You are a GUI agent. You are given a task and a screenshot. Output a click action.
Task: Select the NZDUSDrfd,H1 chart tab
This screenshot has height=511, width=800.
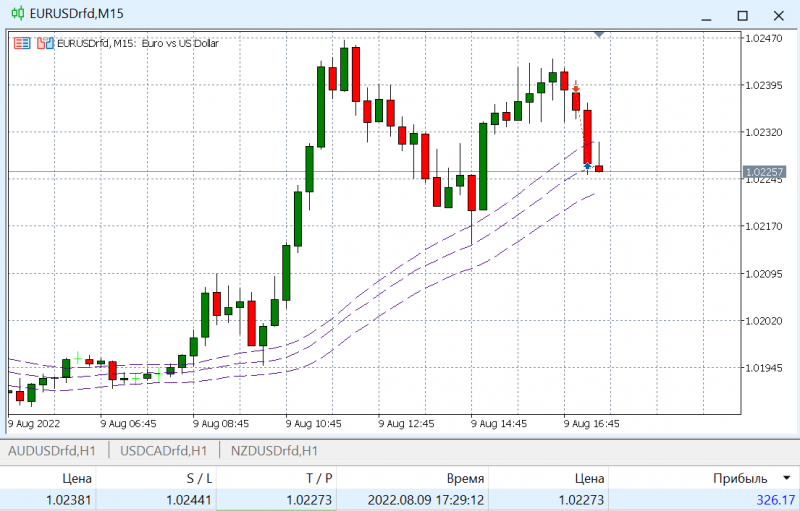point(274,451)
